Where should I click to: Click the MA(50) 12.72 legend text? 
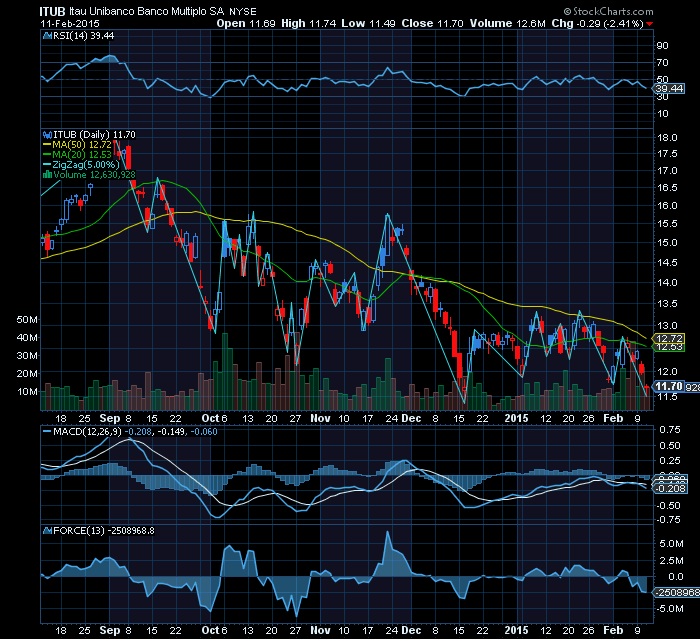click(82, 145)
